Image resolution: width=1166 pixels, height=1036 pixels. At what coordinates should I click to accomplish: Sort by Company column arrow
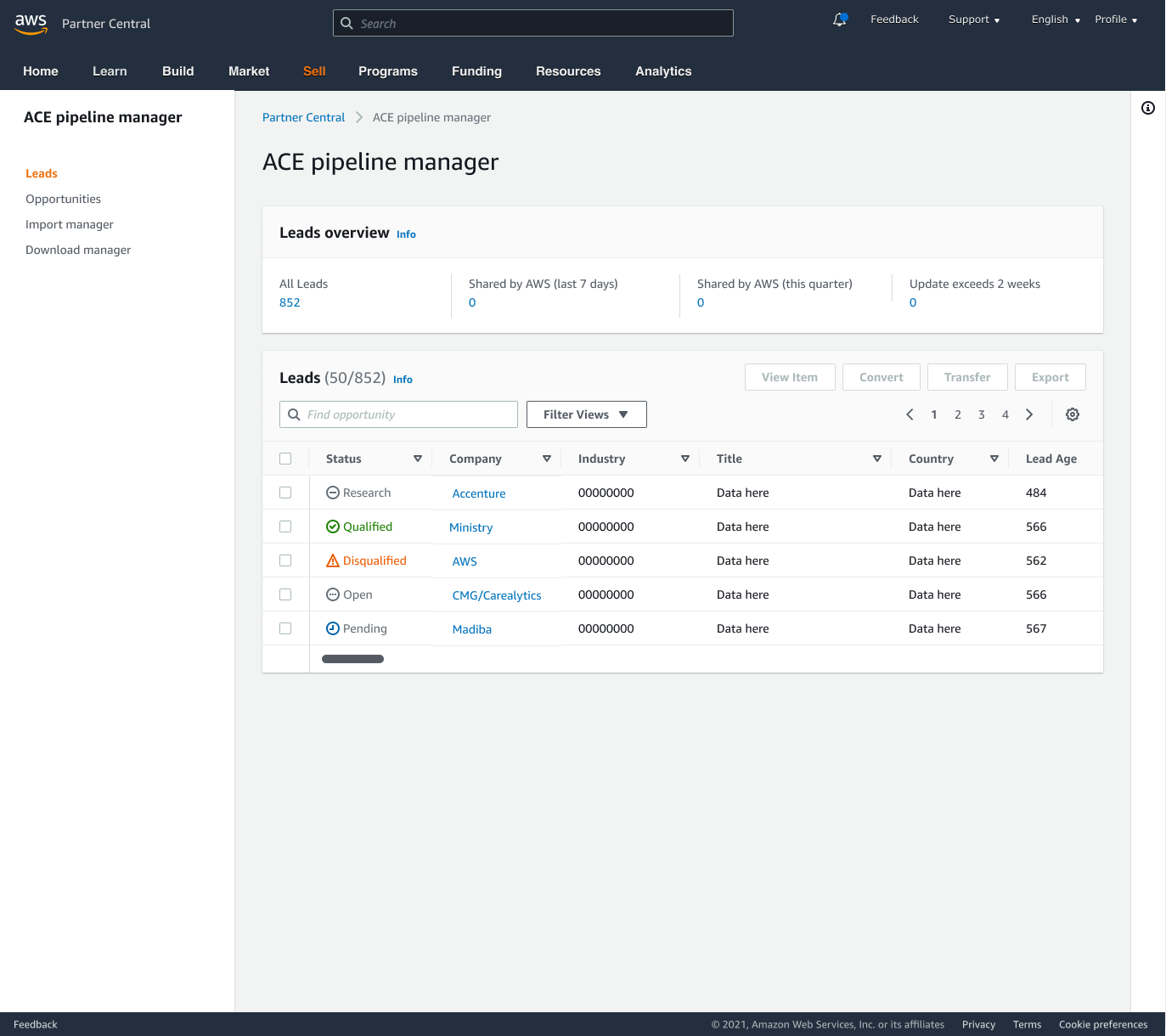pyautogui.click(x=547, y=459)
